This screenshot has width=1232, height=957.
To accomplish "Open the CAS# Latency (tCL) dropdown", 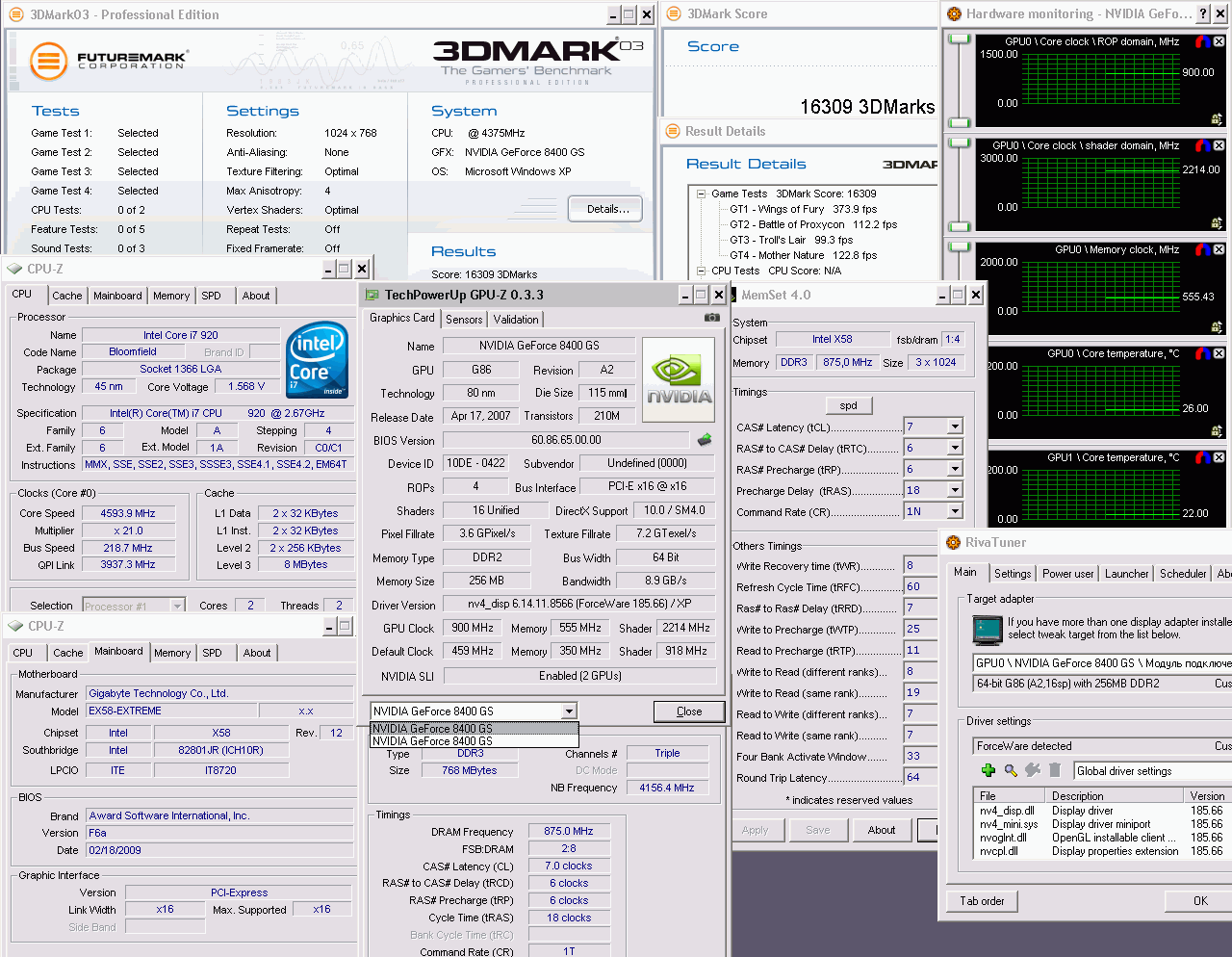I will click(955, 427).
